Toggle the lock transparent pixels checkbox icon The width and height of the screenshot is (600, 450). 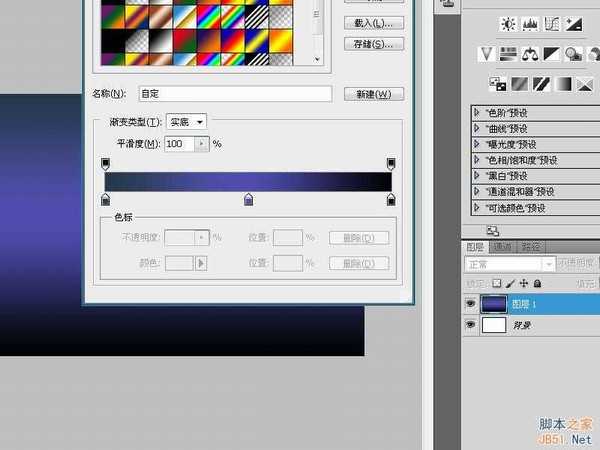(x=496, y=284)
